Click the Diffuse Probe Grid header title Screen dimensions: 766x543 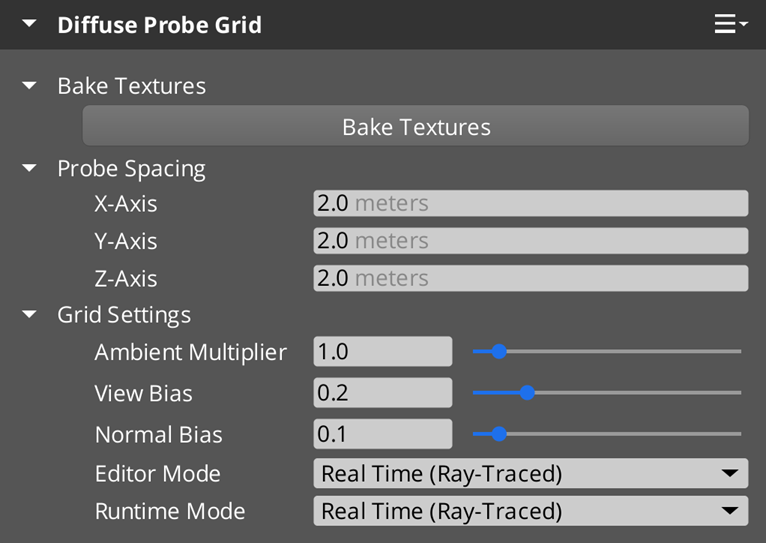coord(159,24)
